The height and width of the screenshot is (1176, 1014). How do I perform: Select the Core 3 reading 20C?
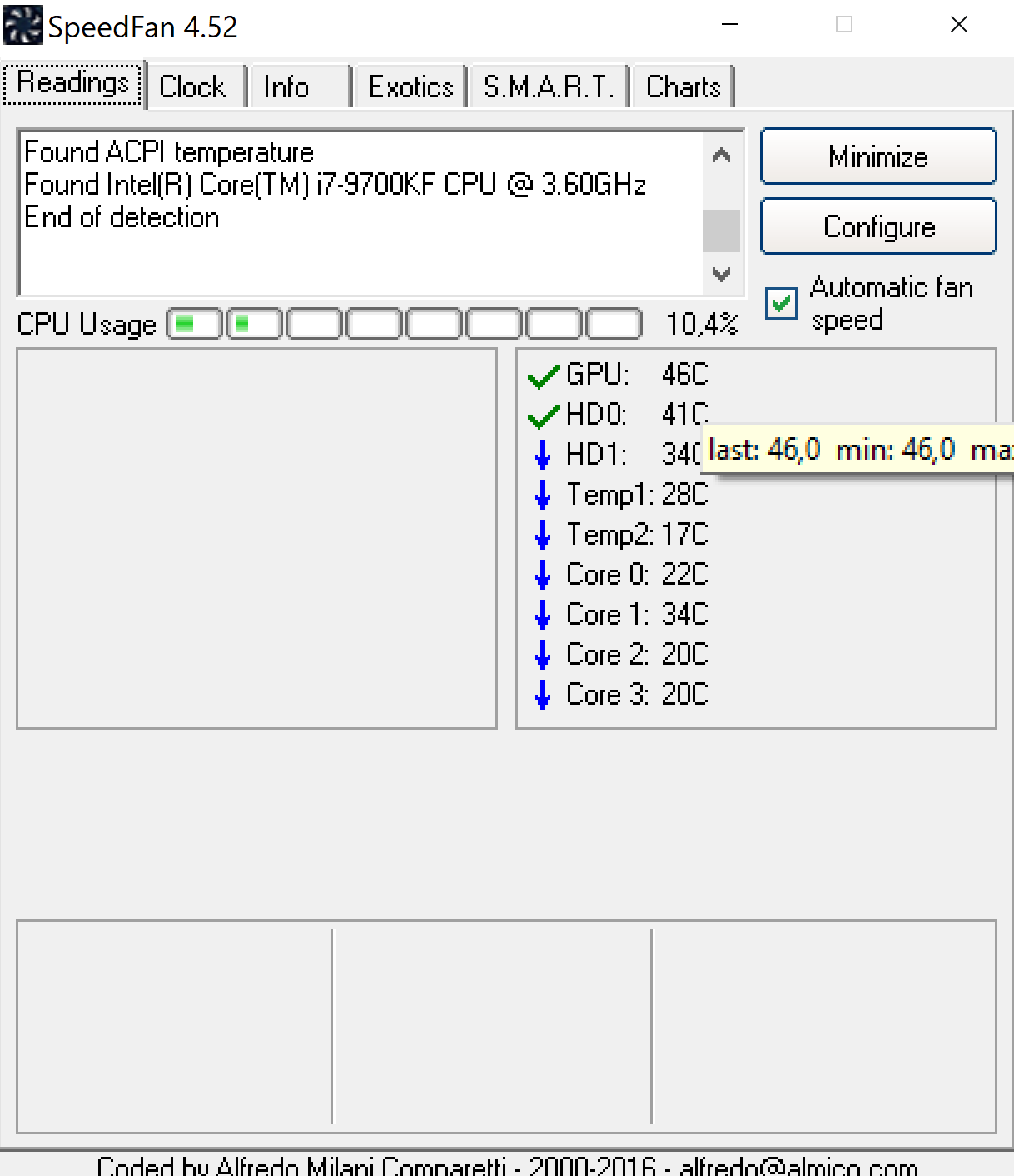[684, 695]
